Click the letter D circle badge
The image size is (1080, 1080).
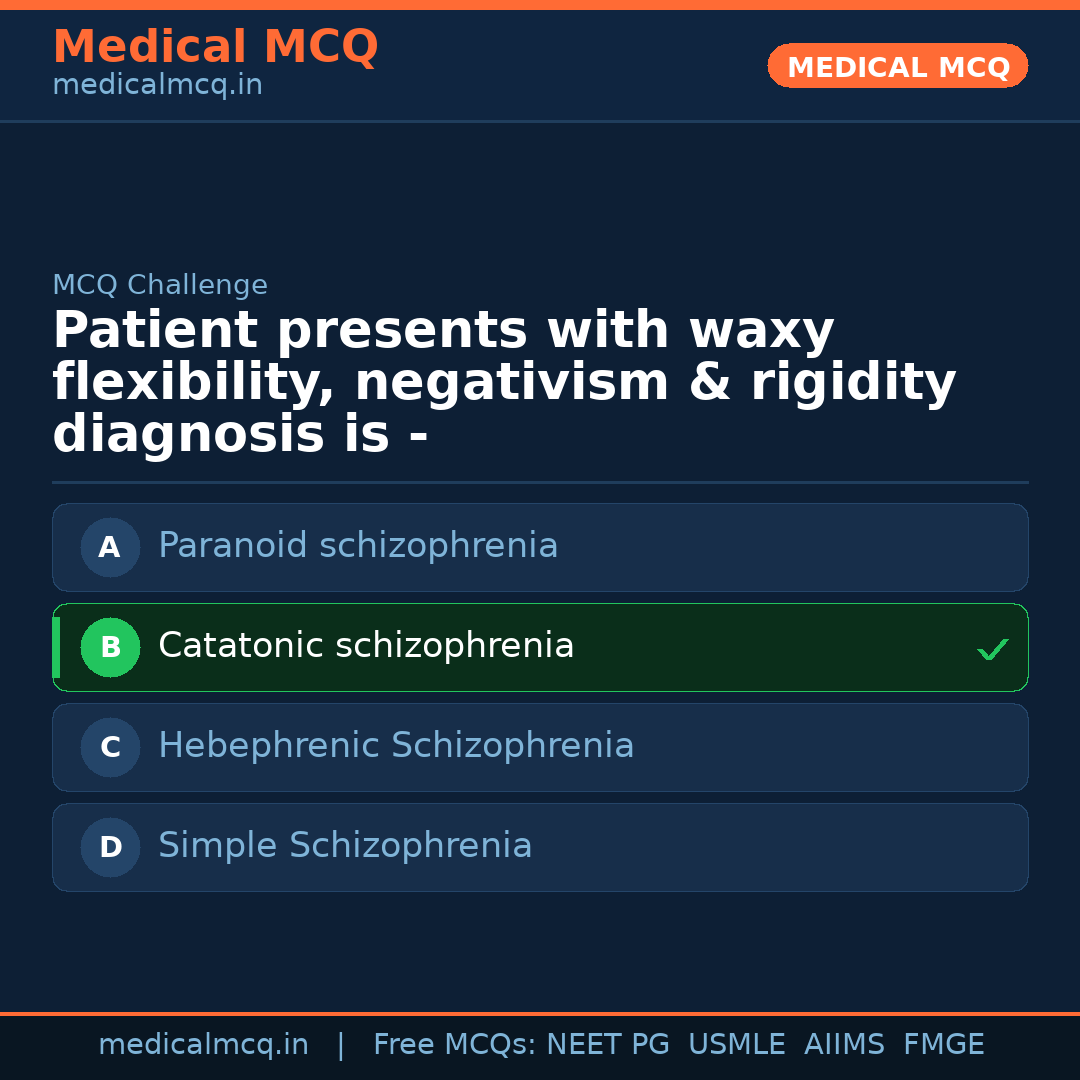point(110,847)
